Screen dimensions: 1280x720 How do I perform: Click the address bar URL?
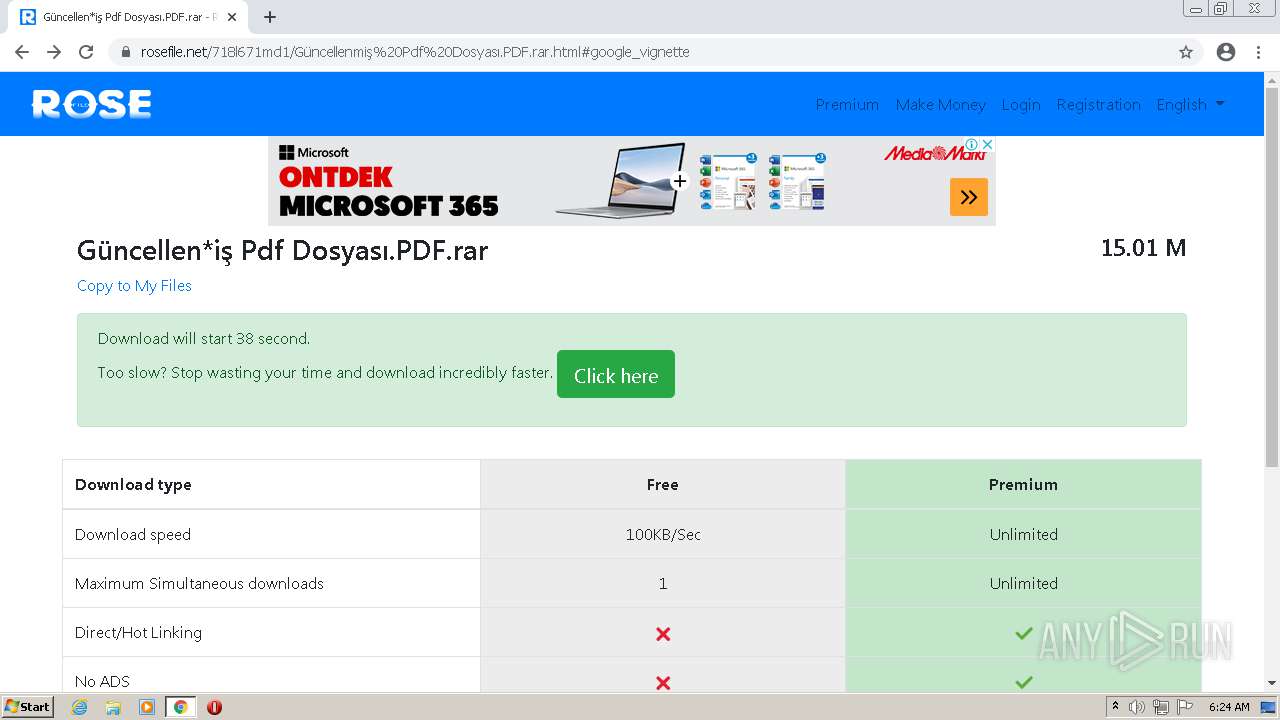[x=415, y=52]
